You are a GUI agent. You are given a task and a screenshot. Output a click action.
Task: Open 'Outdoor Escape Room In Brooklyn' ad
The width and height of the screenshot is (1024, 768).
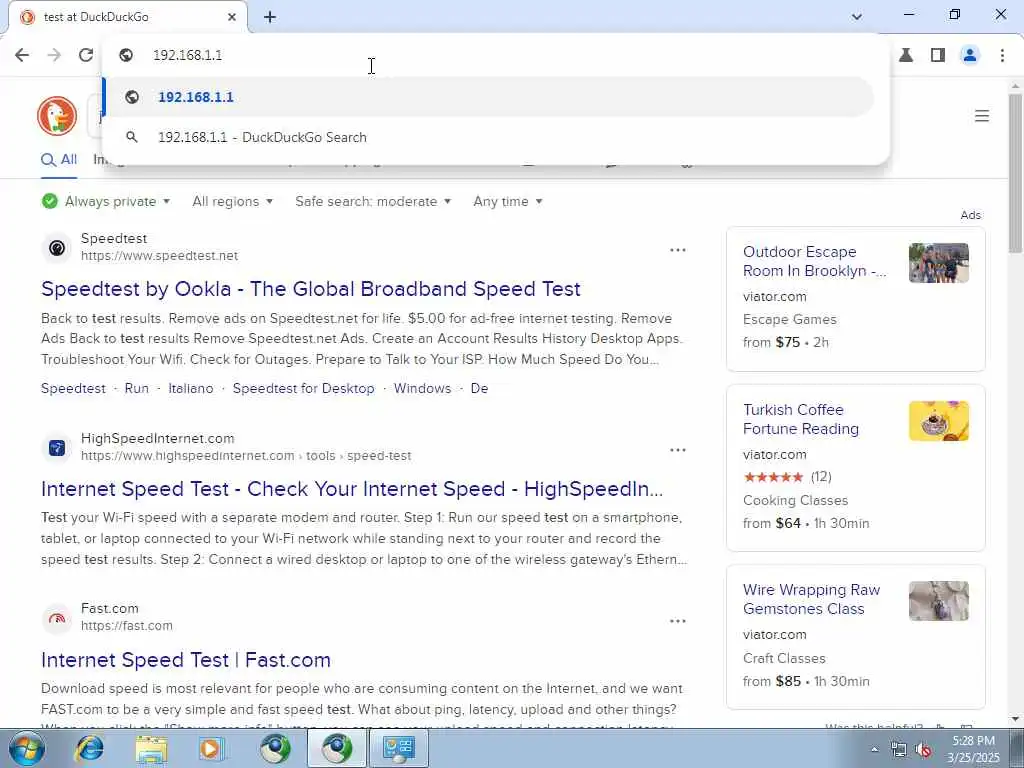(x=814, y=261)
